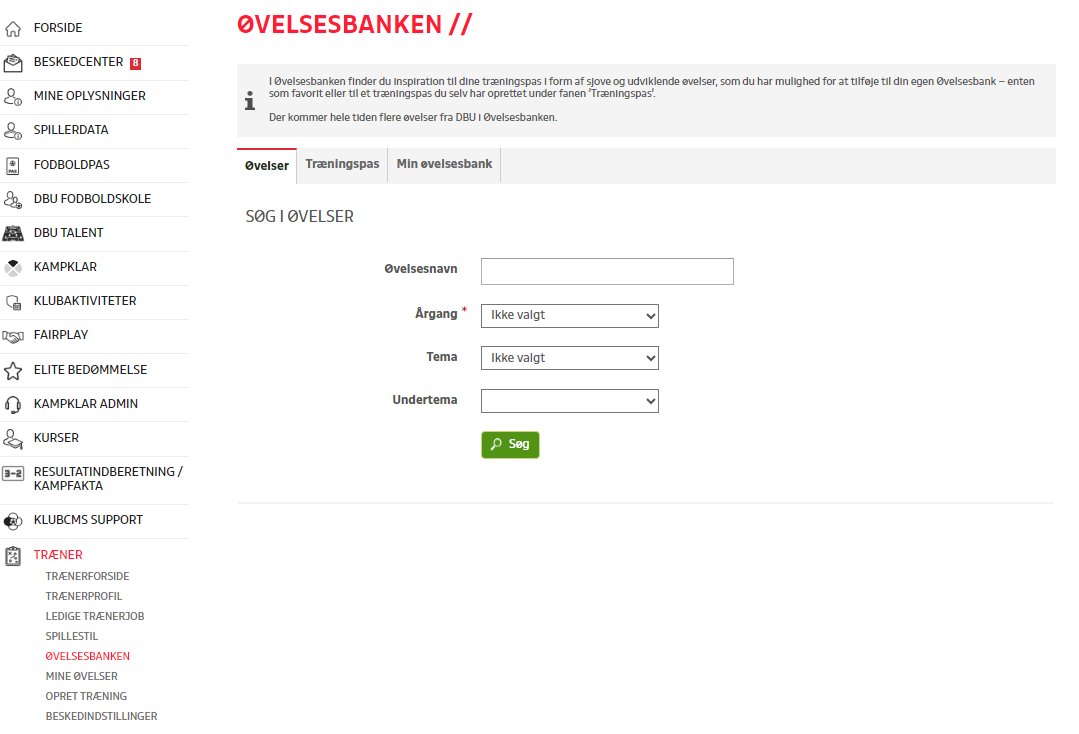Click the mail icon beside Beskedcenter
The width and height of the screenshot is (1079, 734).
[x=13, y=63]
